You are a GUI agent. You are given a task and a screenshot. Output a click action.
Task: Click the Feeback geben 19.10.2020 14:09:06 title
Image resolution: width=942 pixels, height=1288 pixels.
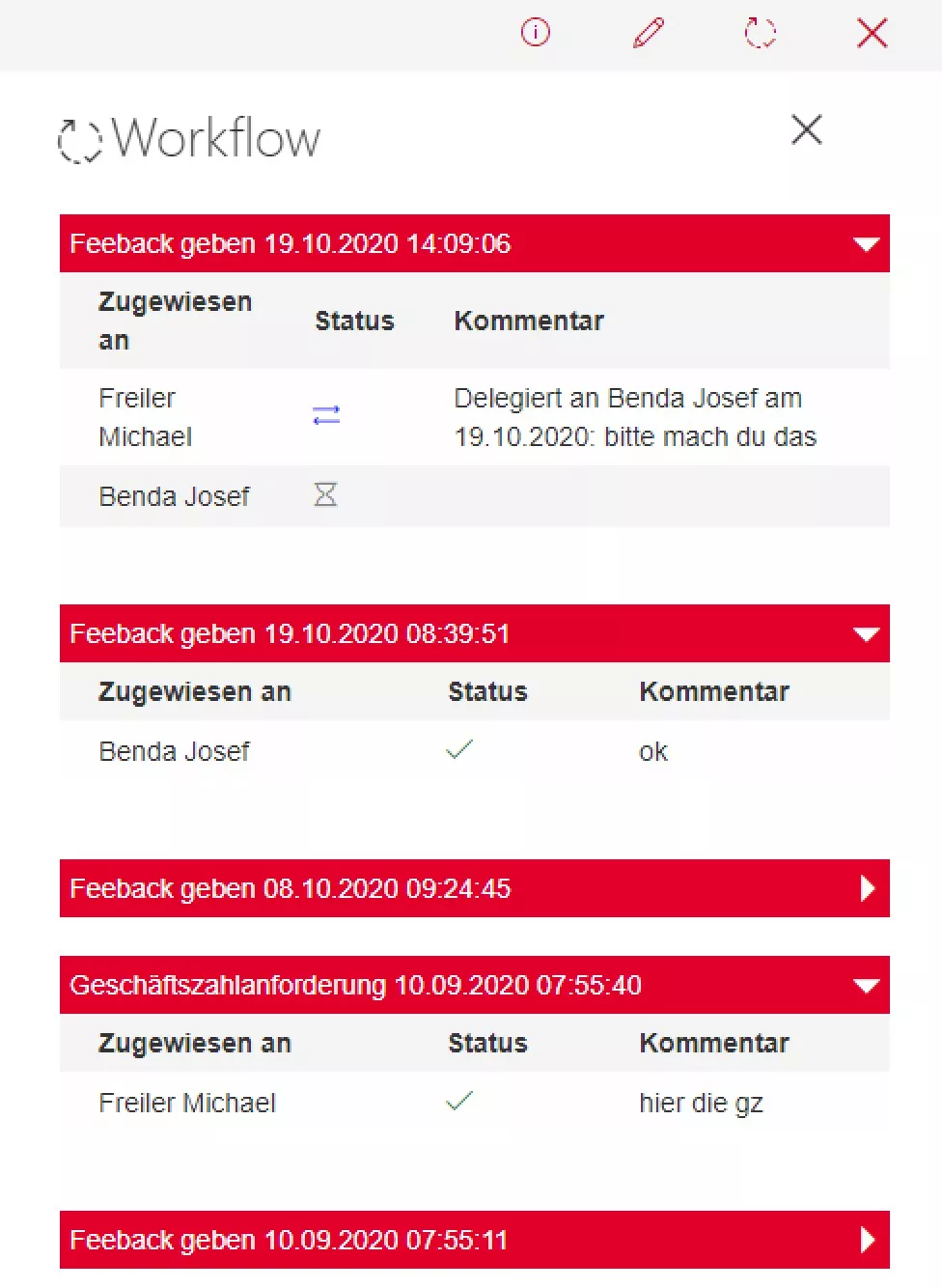(x=290, y=243)
